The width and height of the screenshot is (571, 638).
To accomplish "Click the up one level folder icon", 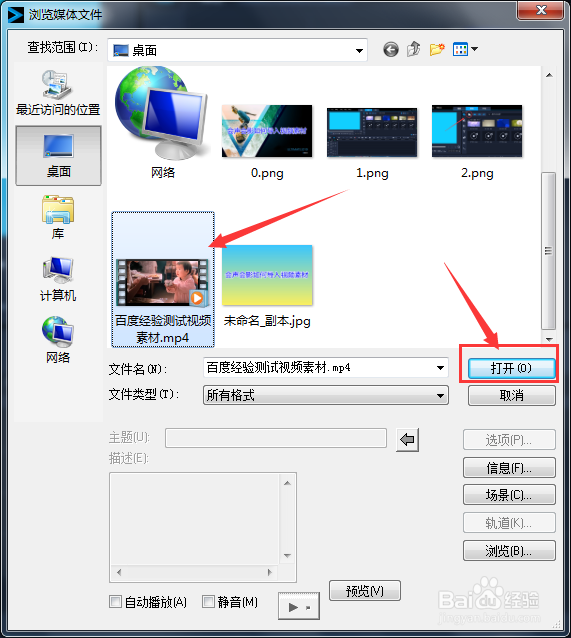I will pos(413,50).
